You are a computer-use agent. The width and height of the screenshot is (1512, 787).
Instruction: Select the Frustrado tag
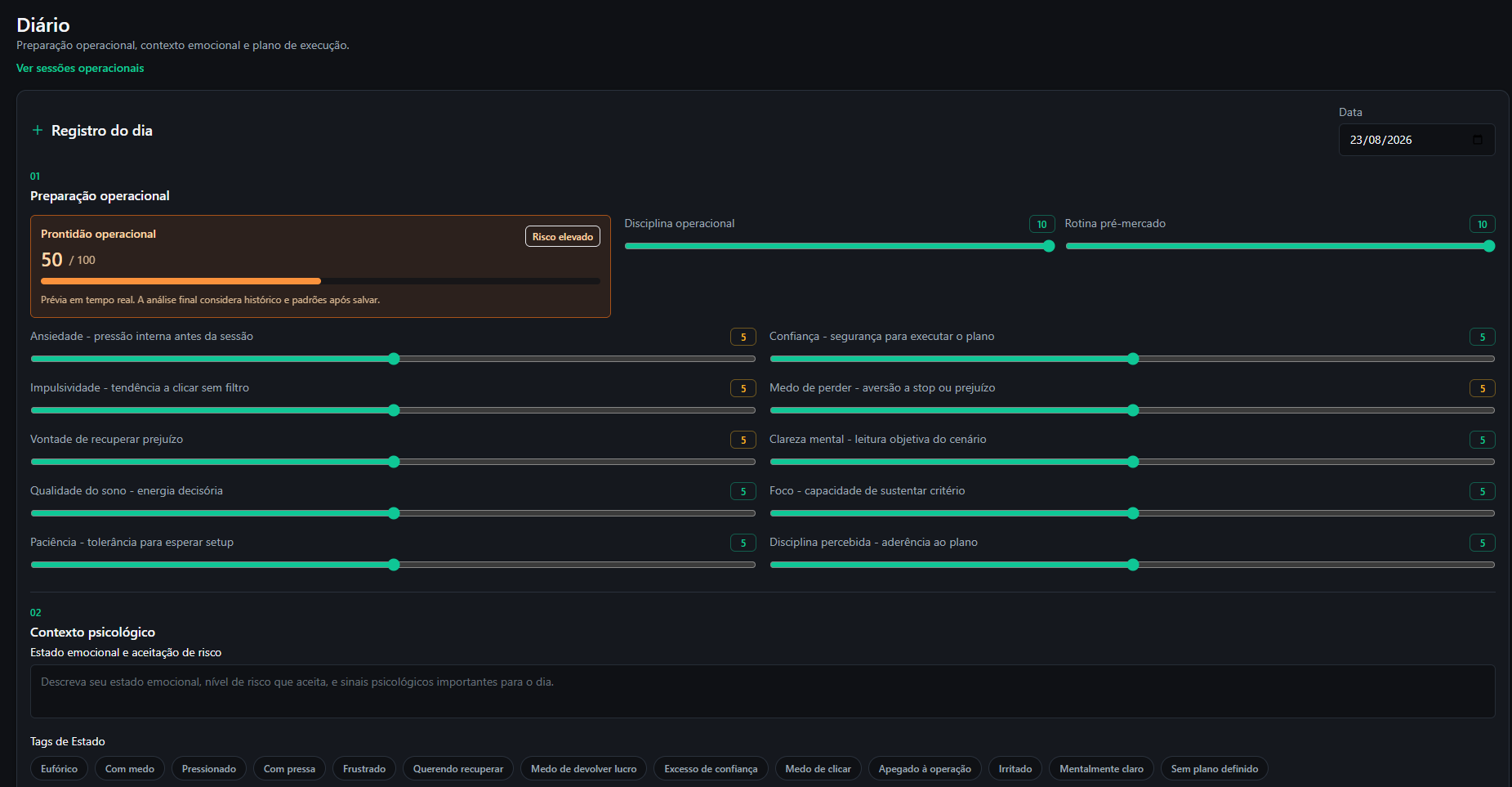(x=364, y=768)
